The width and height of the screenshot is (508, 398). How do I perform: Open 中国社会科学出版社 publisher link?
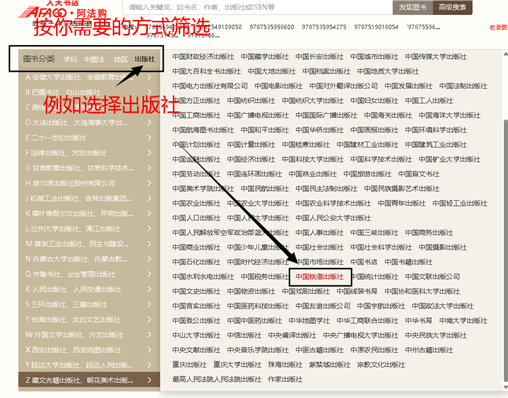(381, 247)
